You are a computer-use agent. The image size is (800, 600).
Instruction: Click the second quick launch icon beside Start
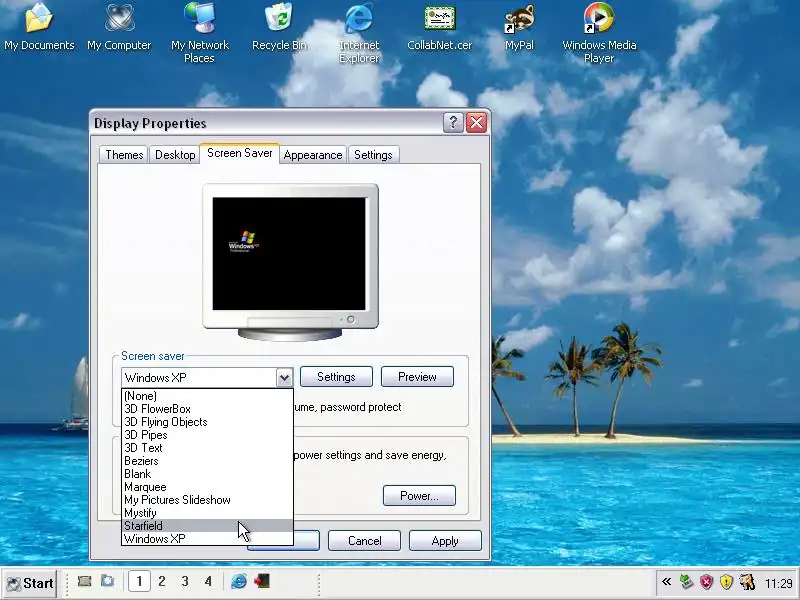pos(108,581)
